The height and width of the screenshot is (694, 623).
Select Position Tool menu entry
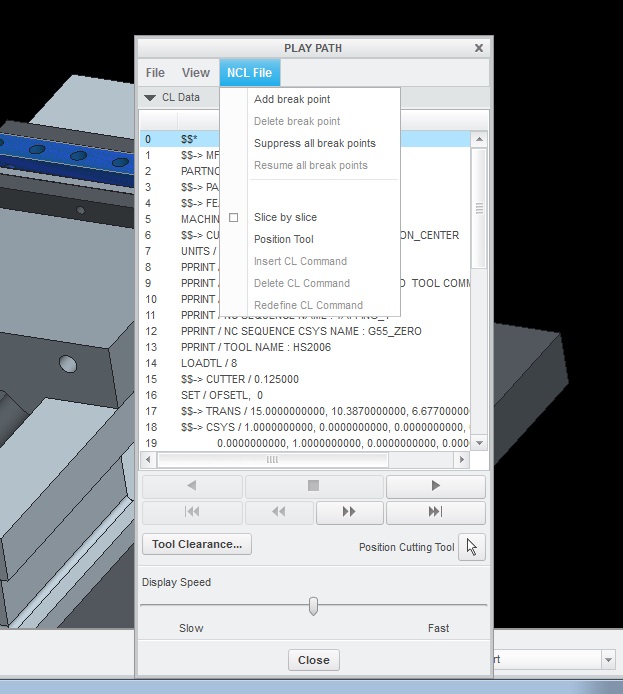tap(284, 239)
